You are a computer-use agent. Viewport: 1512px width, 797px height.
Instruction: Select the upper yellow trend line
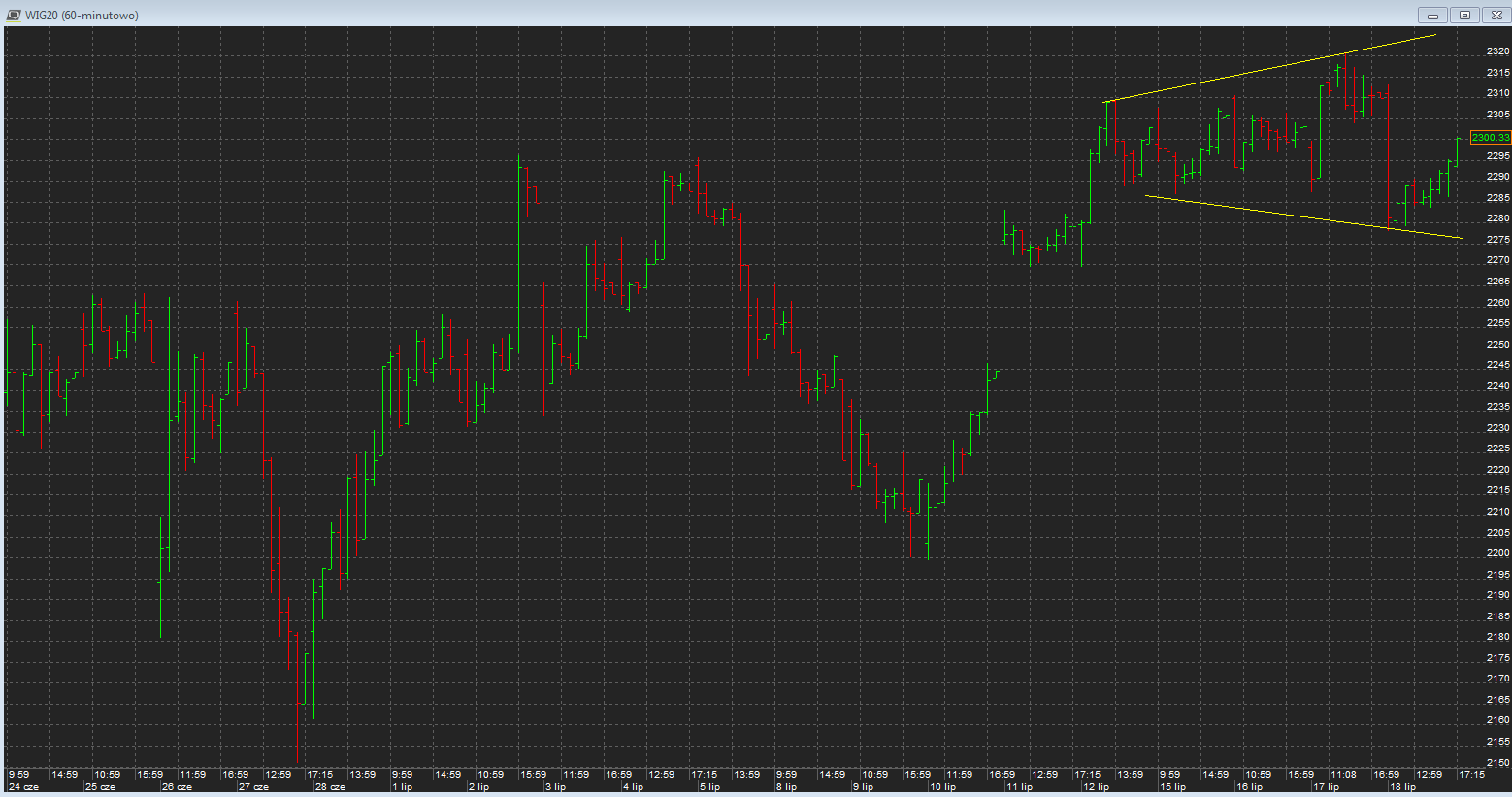1271,68
